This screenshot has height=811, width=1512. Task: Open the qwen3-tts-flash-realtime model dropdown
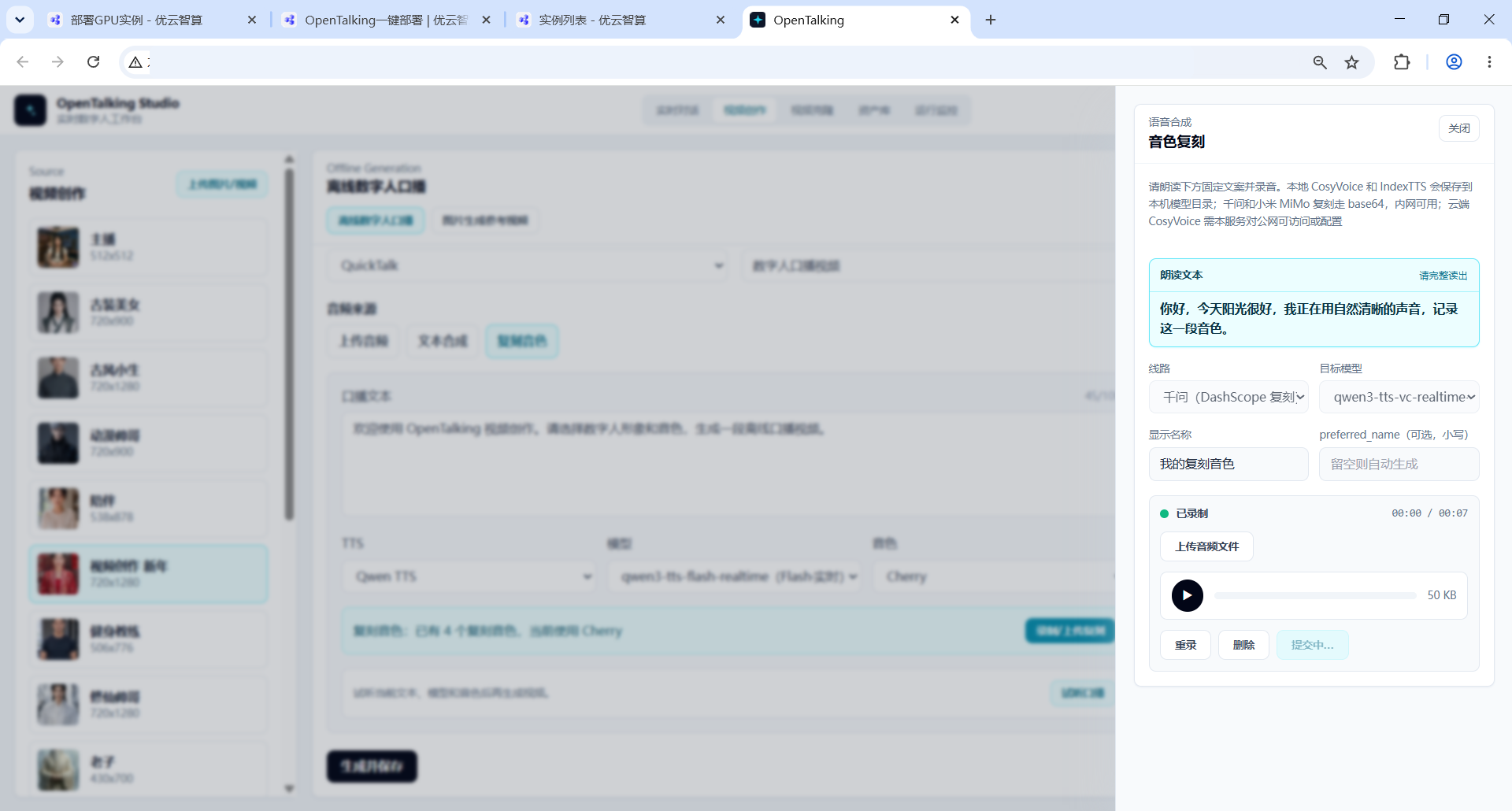(x=735, y=576)
